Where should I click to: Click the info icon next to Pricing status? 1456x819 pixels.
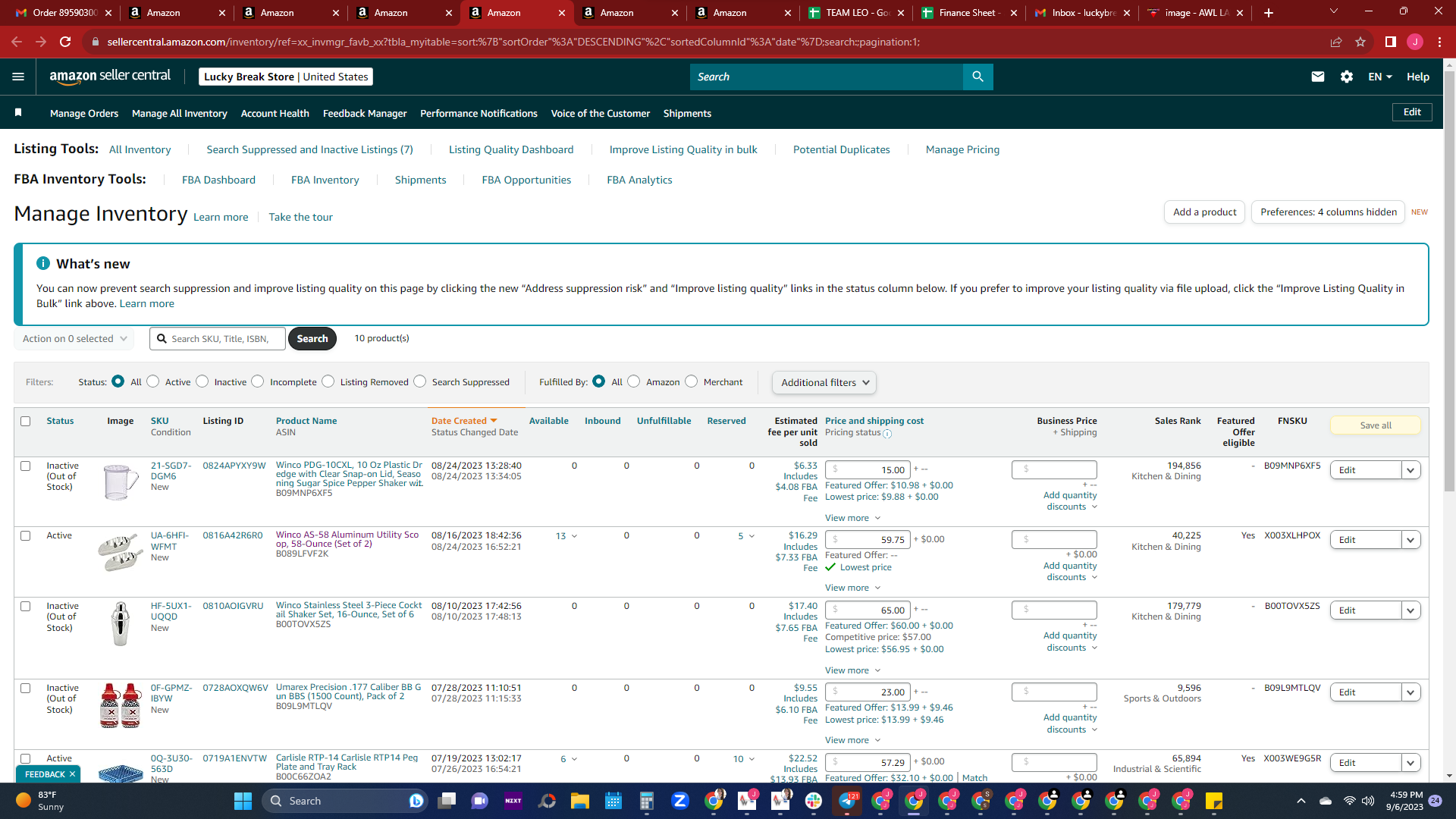click(887, 434)
